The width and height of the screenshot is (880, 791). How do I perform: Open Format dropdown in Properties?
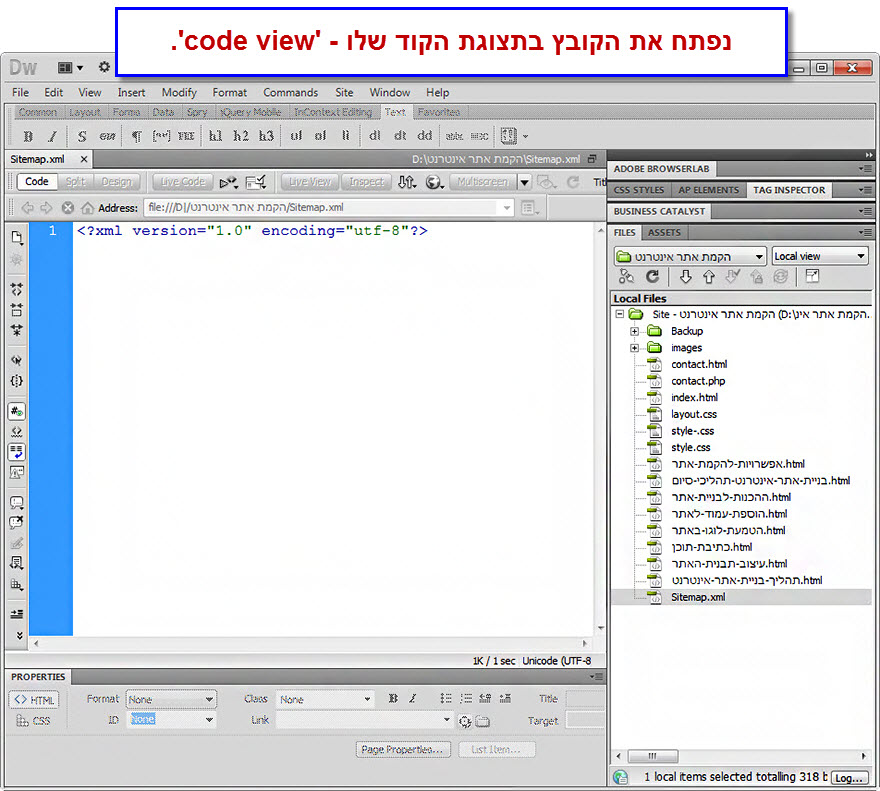pyautogui.click(x=171, y=699)
